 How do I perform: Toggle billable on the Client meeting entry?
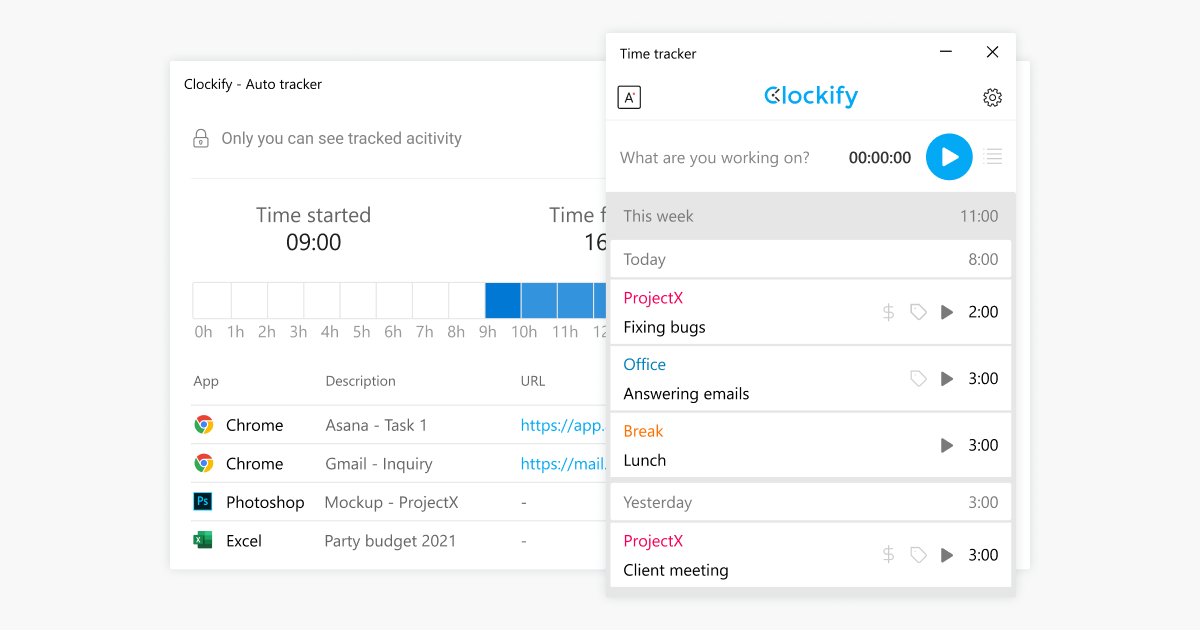887,554
